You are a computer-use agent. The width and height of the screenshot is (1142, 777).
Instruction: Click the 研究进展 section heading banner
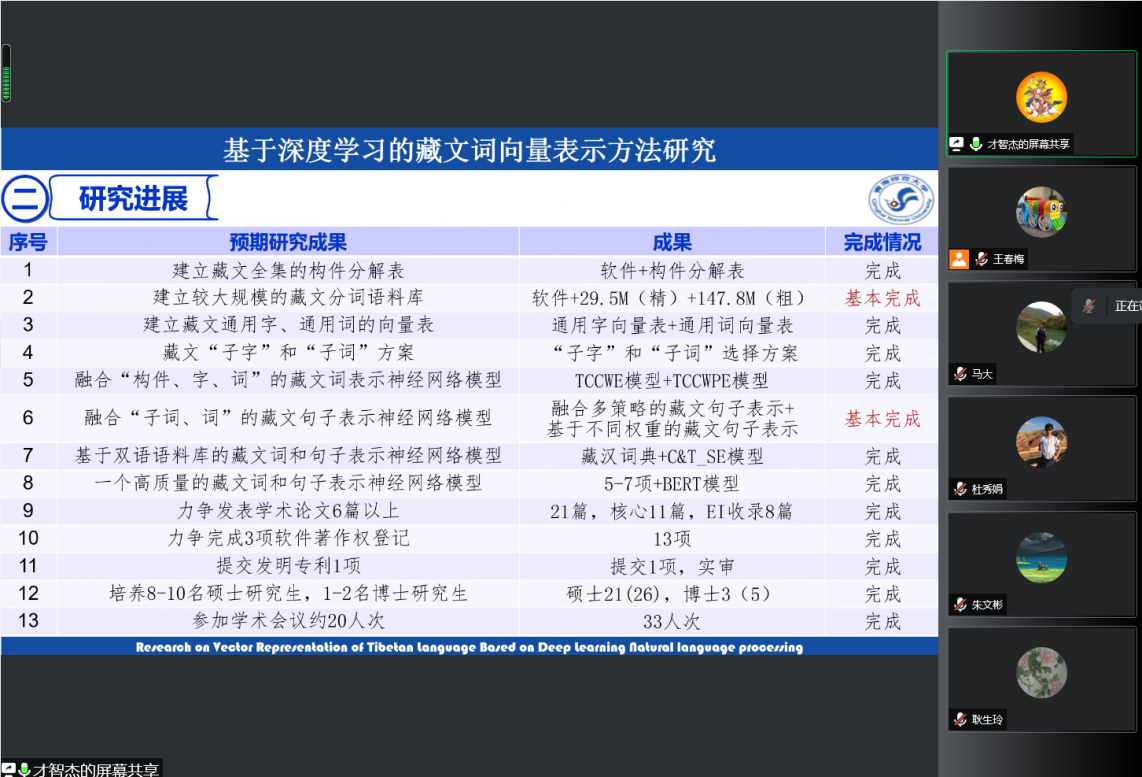(x=133, y=199)
